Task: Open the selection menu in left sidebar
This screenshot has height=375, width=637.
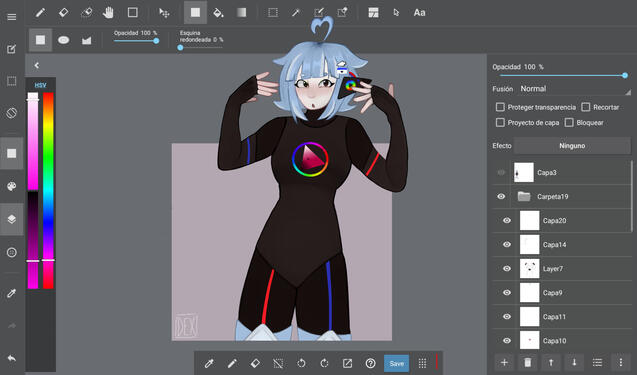Action: click(x=12, y=81)
